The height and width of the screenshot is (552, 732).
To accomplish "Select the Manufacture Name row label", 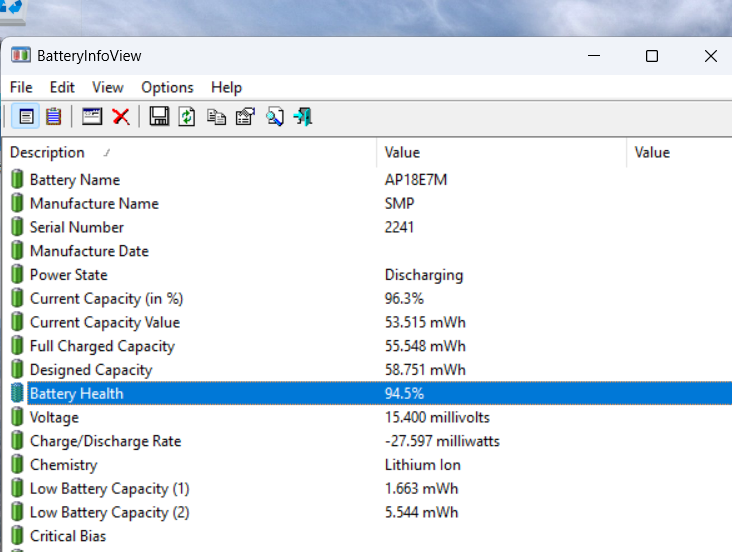I will point(94,204).
